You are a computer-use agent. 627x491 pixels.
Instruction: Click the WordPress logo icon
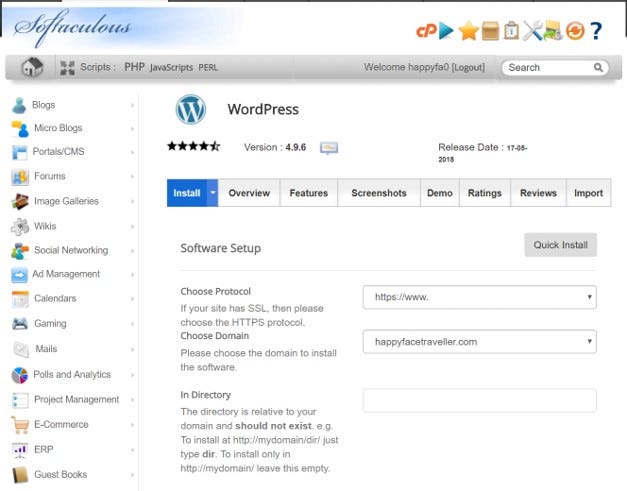click(x=191, y=109)
